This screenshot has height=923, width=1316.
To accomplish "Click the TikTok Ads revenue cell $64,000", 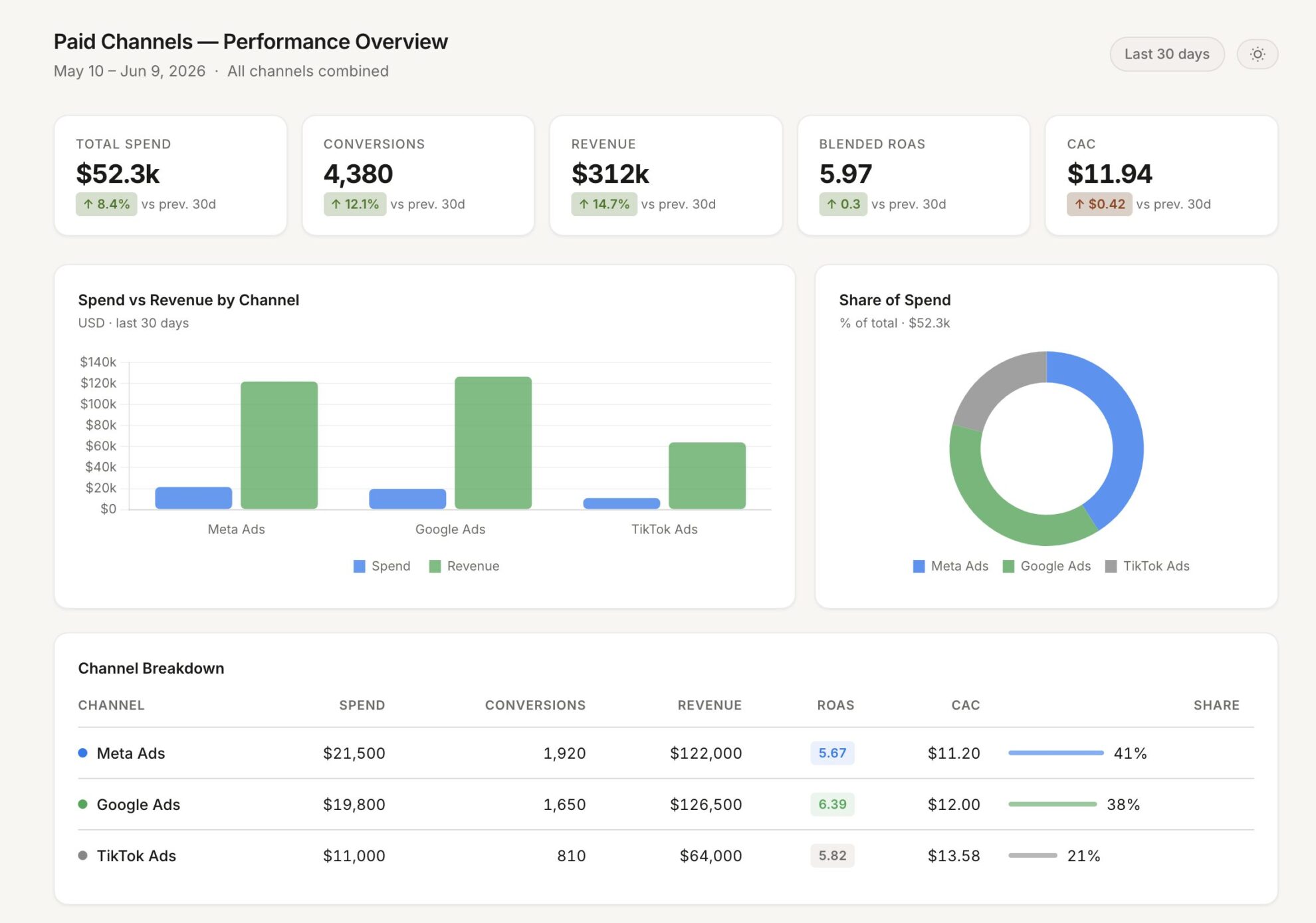I will [x=711, y=855].
